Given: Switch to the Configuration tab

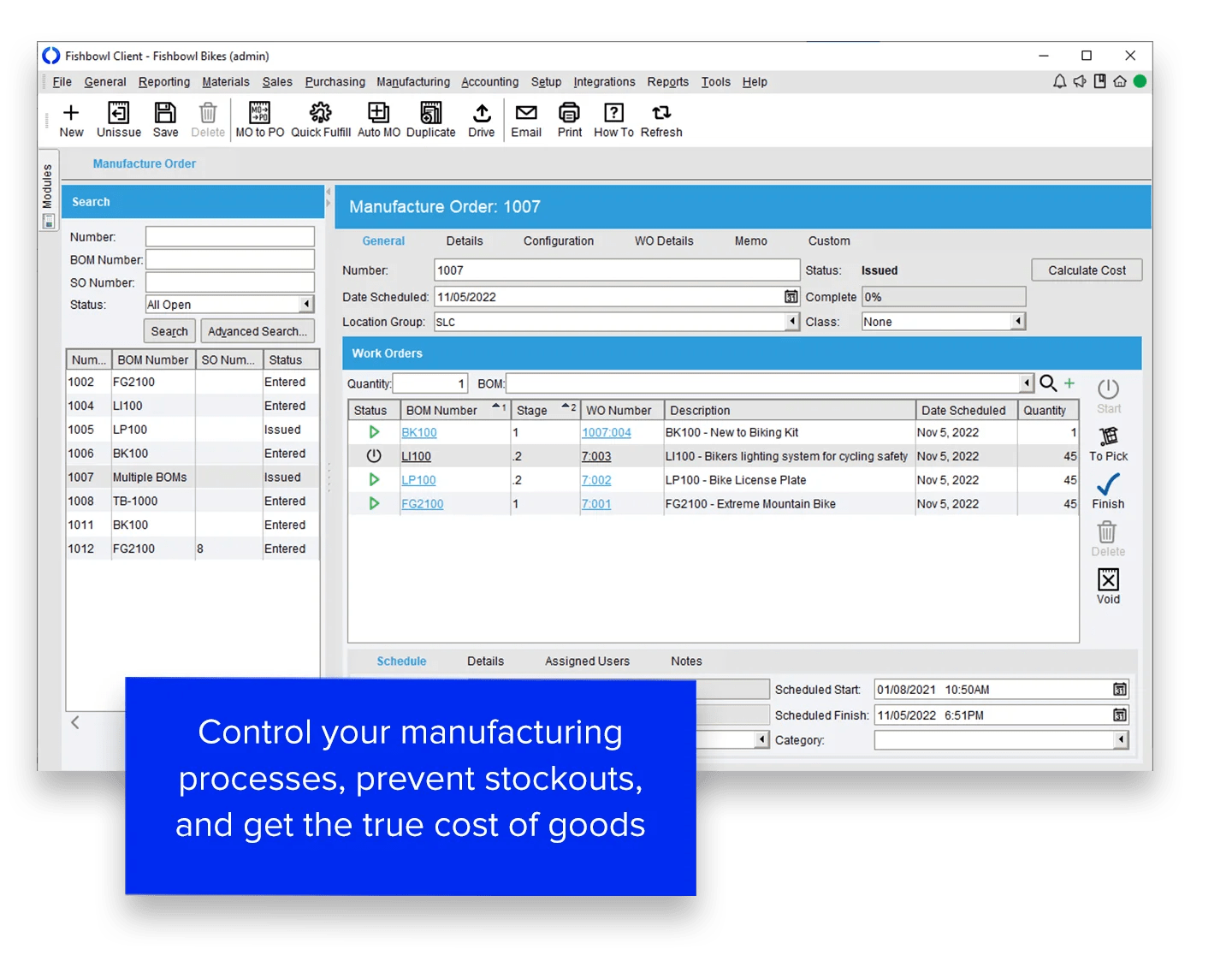Looking at the screenshot, I should point(558,240).
